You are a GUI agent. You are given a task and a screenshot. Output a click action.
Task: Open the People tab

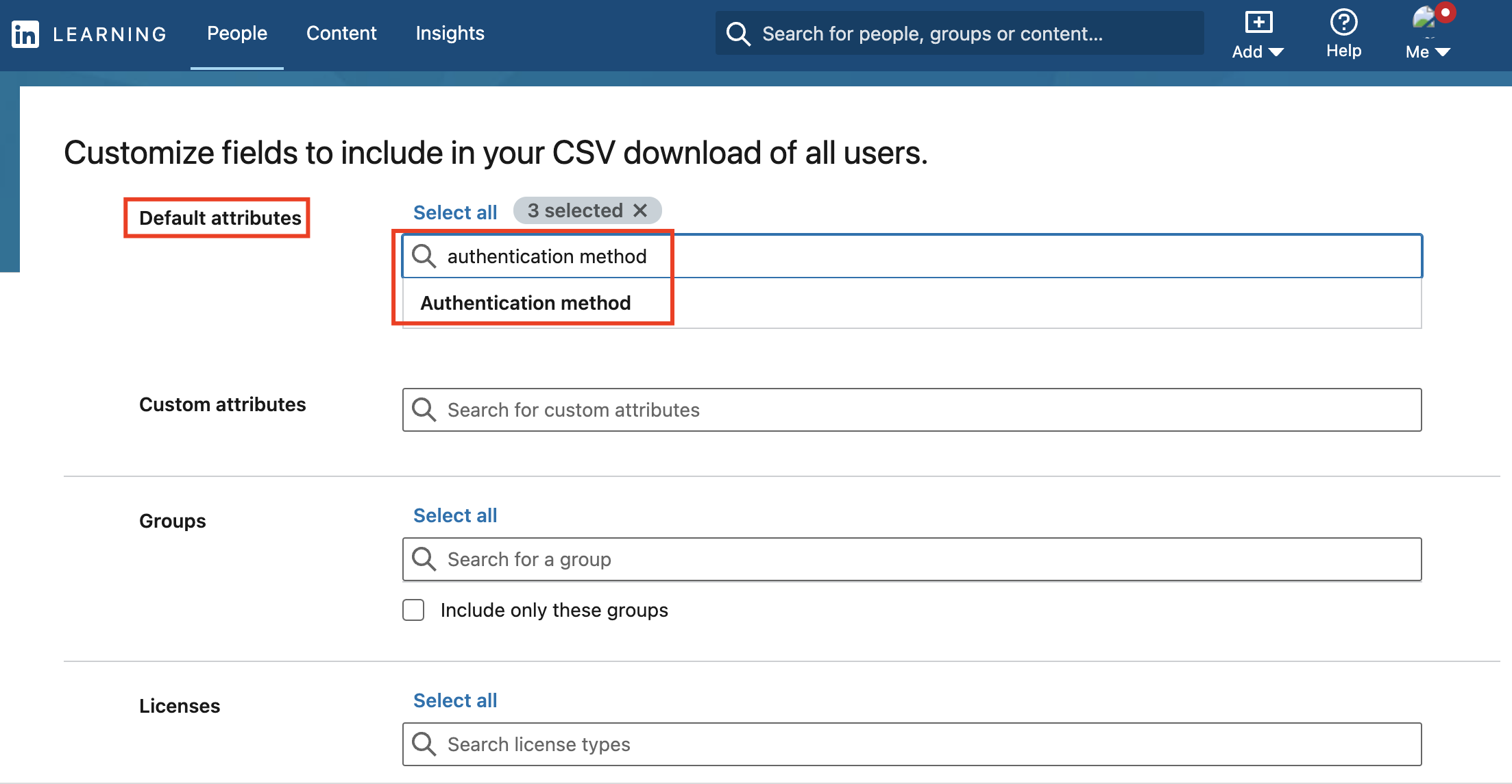[x=237, y=33]
